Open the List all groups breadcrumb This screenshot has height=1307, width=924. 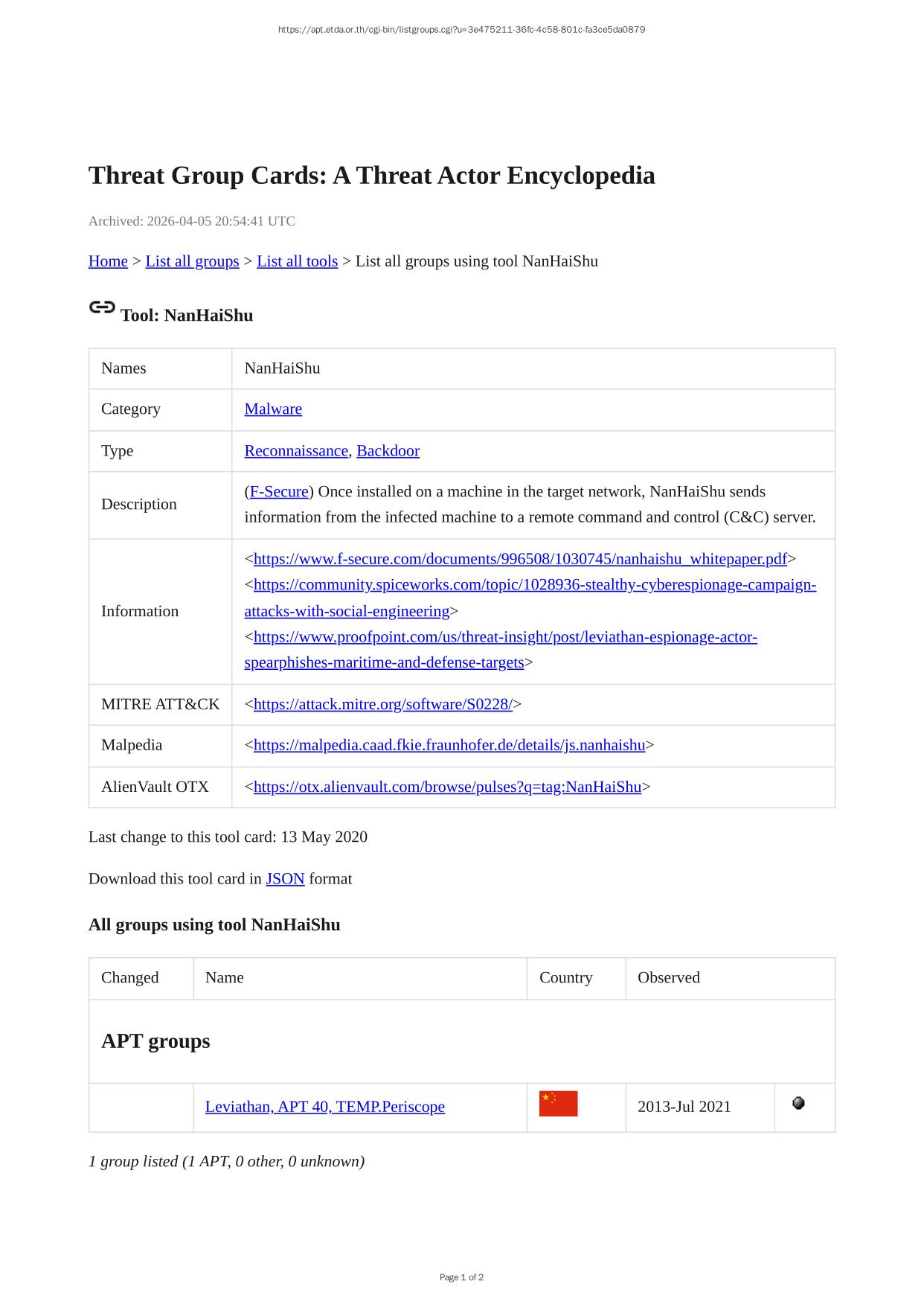point(192,261)
